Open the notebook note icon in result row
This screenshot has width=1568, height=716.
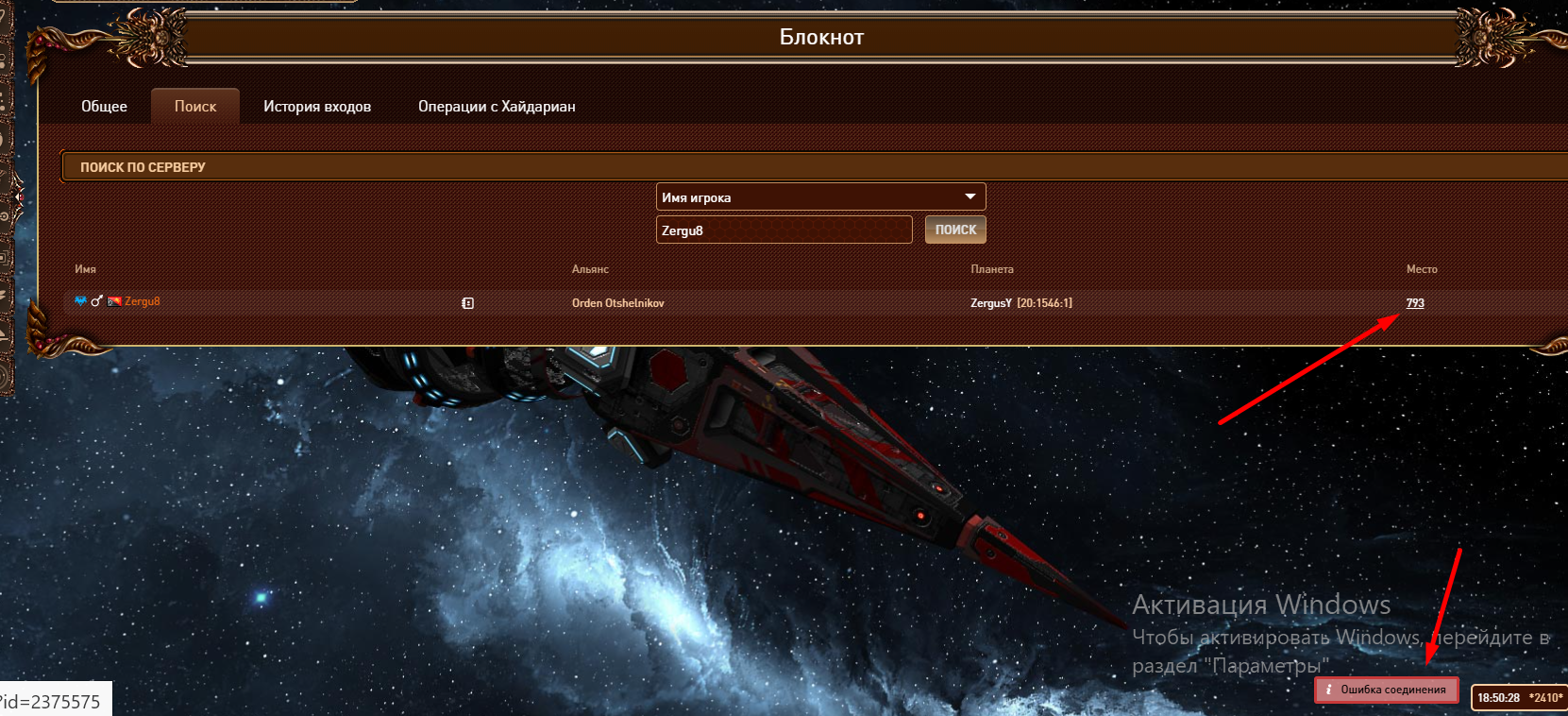467,303
